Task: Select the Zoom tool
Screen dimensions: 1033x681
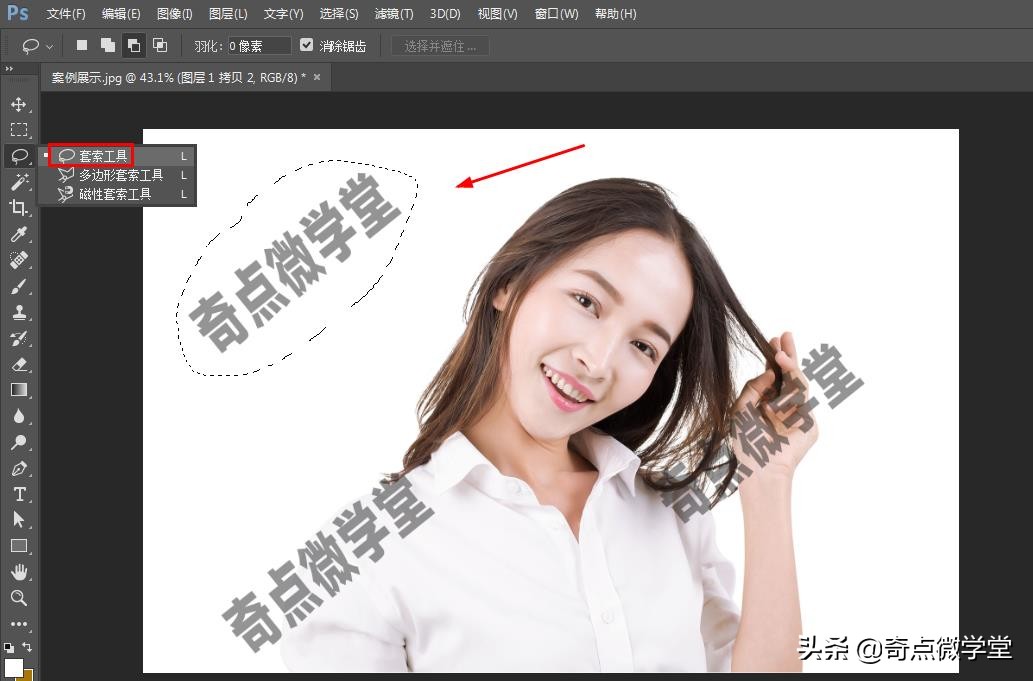Action: pos(20,598)
